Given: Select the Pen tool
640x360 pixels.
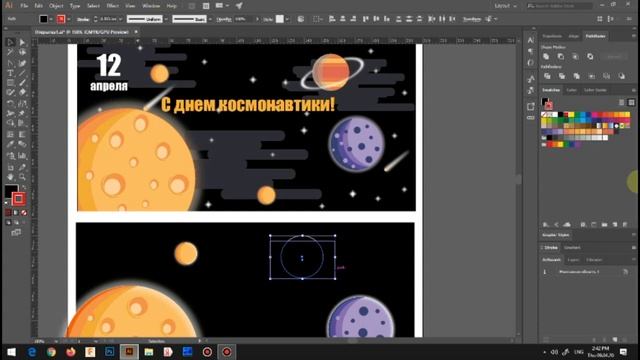Looking at the screenshot, I should [x=10, y=63].
